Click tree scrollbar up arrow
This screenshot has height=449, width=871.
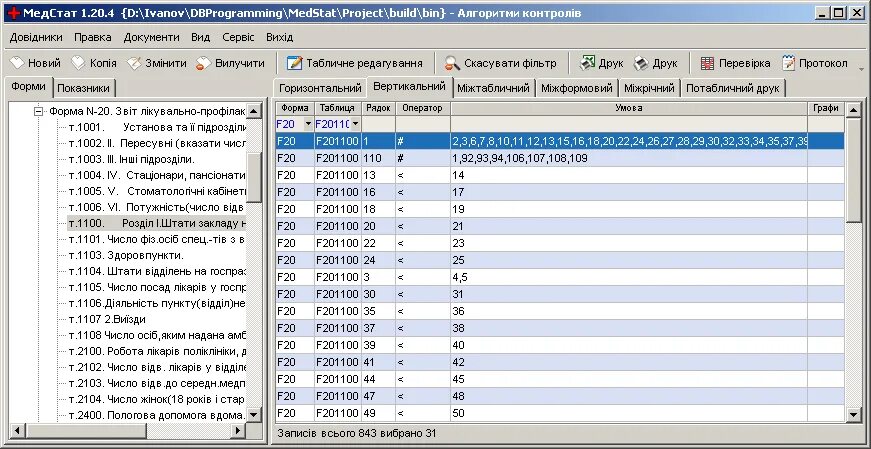[x=254, y=111]
